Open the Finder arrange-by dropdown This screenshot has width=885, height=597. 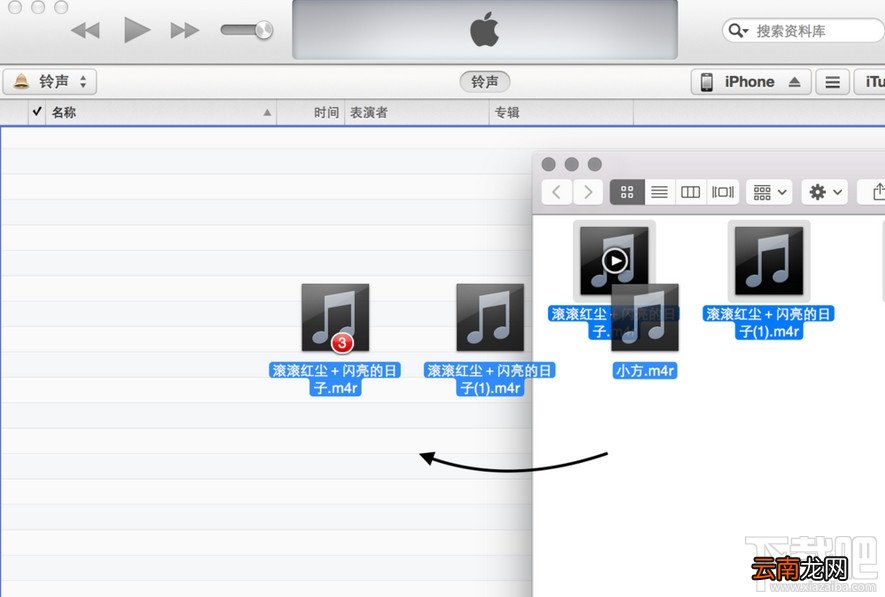(770, 192)
